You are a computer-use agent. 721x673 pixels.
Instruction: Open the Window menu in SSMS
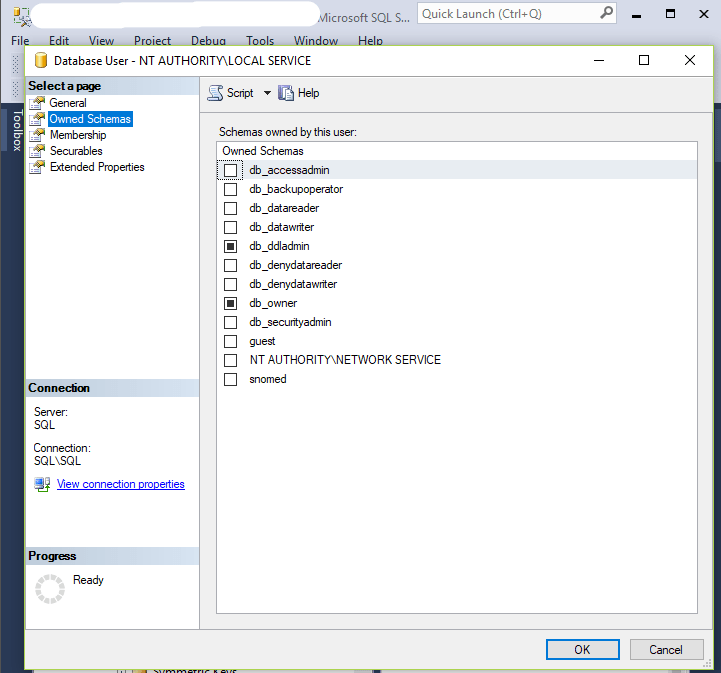click(x=316, y=40)
